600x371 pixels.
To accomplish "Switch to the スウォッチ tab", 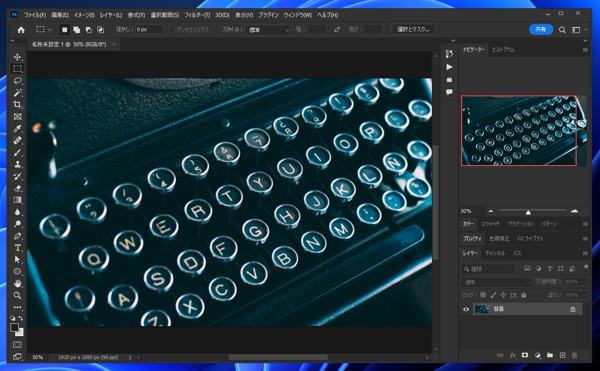I will point(490,224).
